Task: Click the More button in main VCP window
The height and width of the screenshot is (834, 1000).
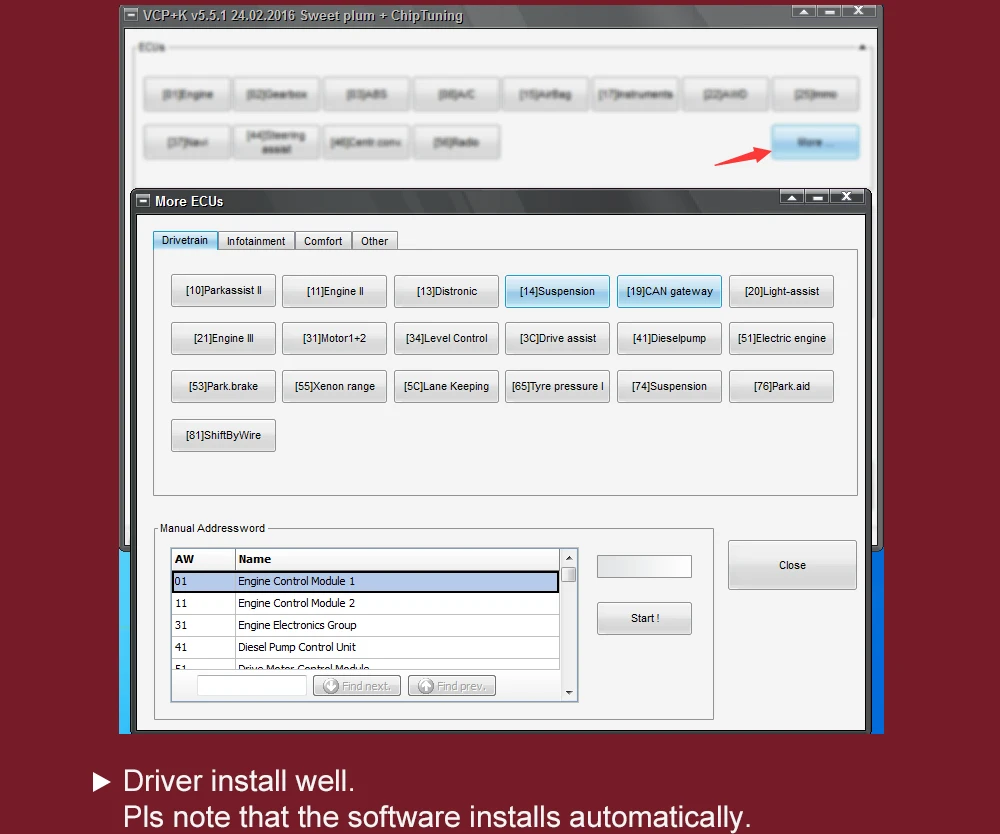Action: tap(815, 142)
